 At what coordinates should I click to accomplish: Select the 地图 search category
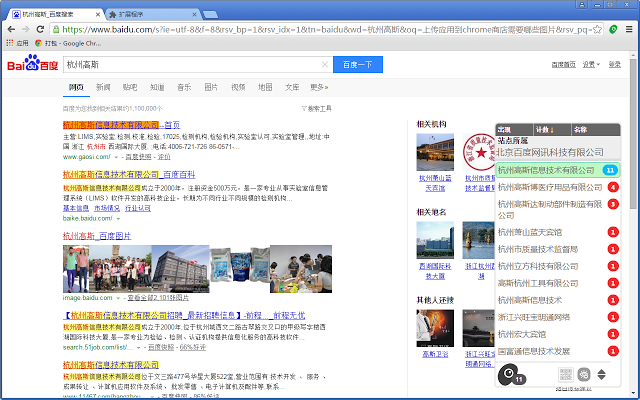coord(265,87)
